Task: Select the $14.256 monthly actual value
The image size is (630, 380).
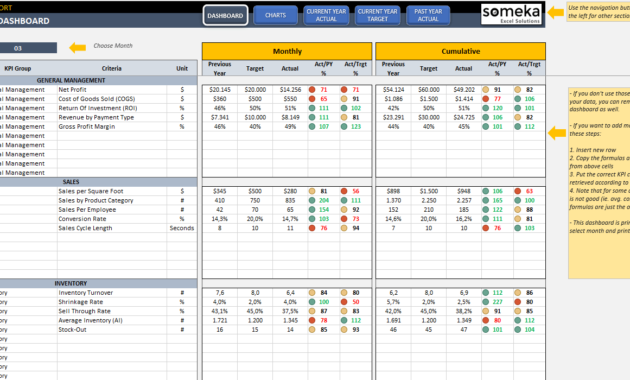Action: [x=290, y=90]
